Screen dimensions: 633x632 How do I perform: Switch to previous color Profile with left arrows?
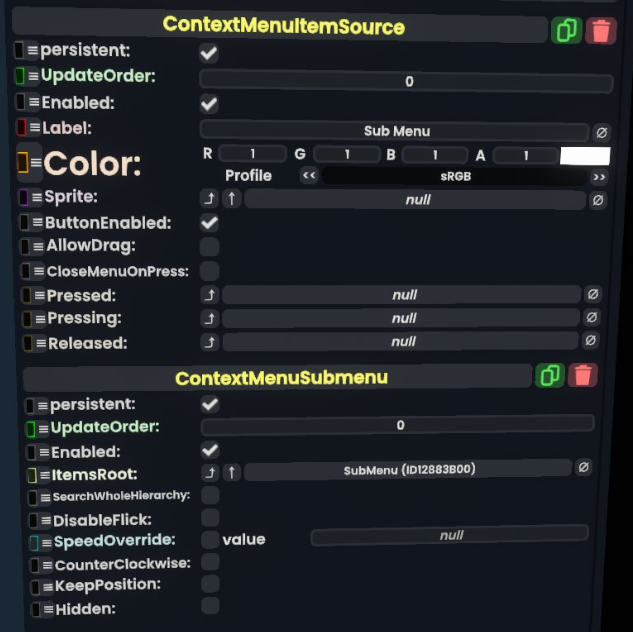click(x=309, y=176)
